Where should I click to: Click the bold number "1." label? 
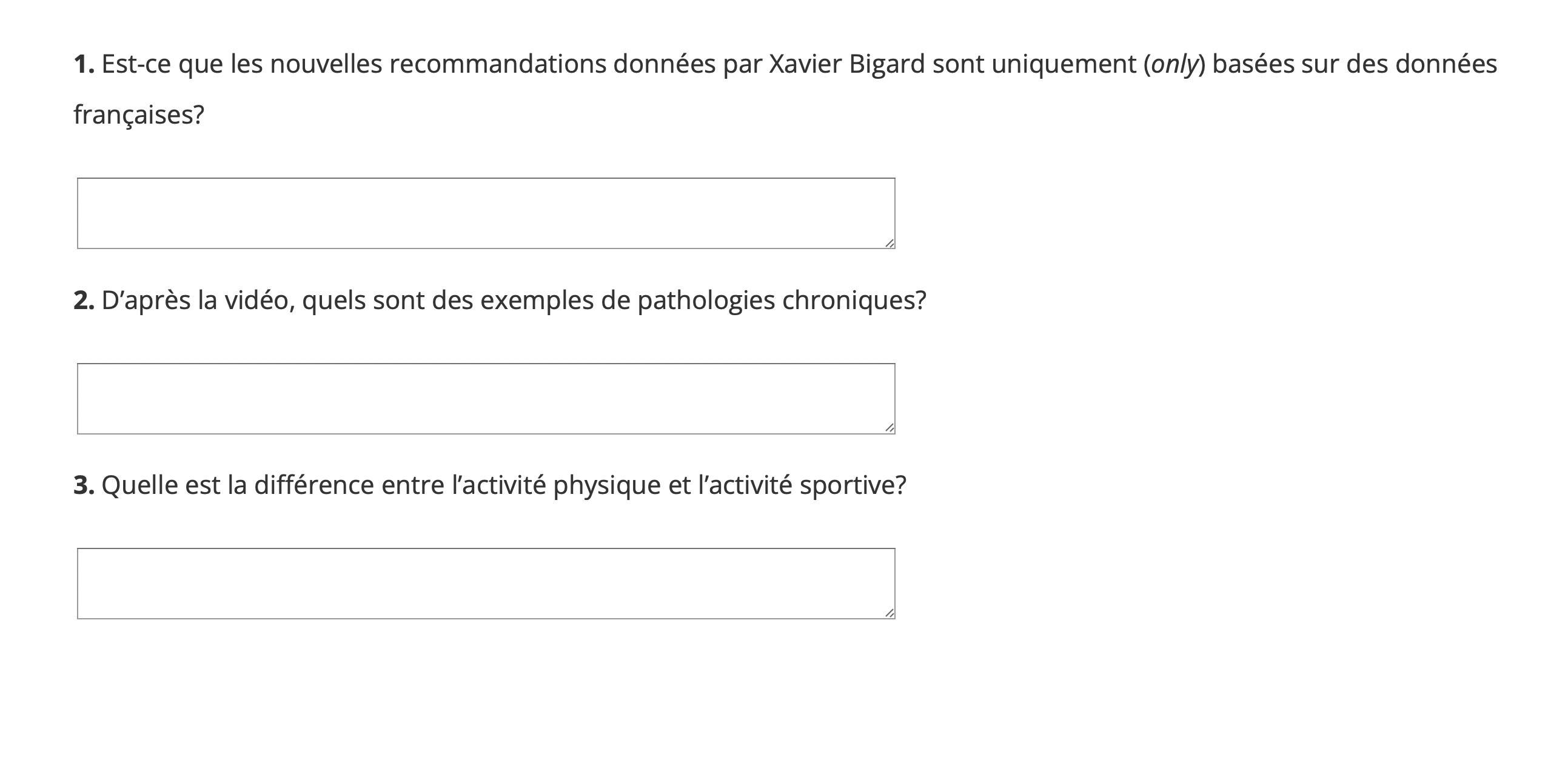[x=84, y=64]
